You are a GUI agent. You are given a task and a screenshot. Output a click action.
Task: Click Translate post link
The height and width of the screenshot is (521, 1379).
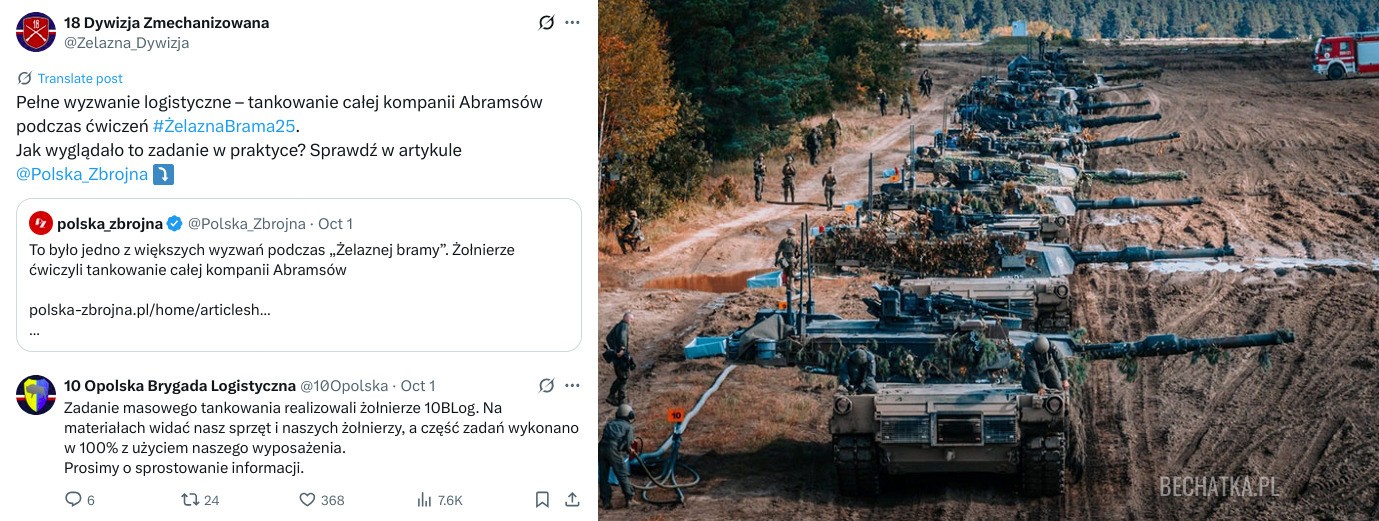pyautogui.click(x=80, y=78)
